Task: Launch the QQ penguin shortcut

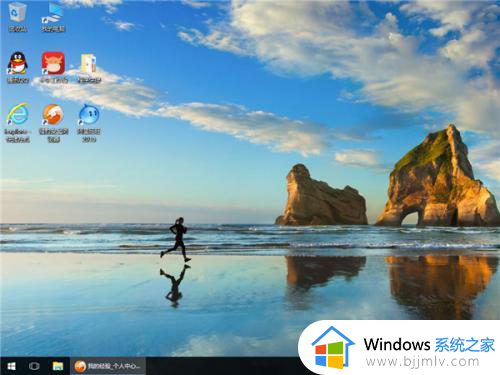Action: 18,67
